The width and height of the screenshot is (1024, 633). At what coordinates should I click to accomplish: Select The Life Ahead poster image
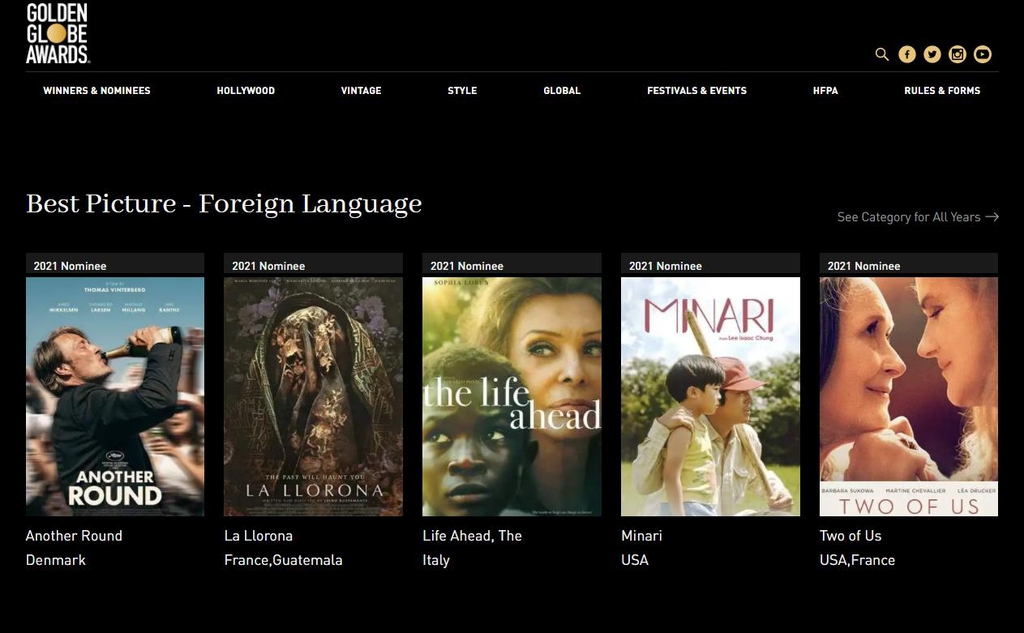click(x=511, y=396)
